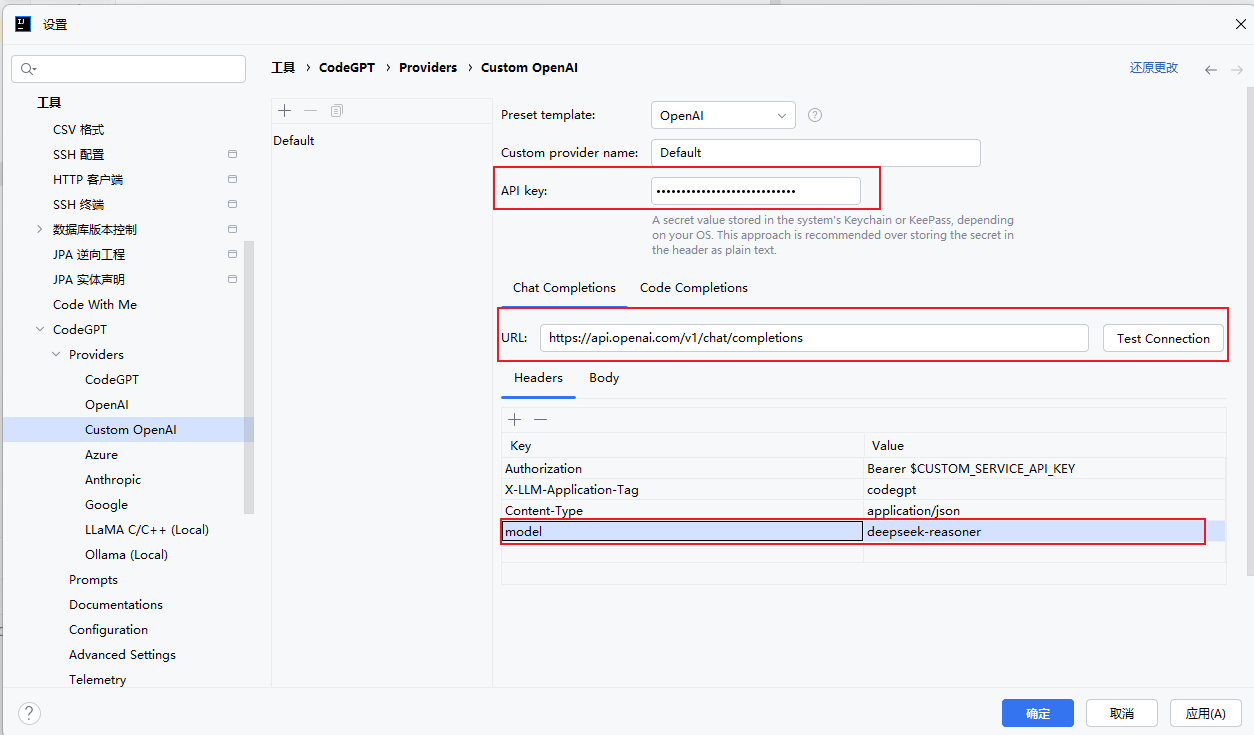Click the project-level icon beside HTTP 客户端
Screen dimensions: 1254x735
coord(232,179)
